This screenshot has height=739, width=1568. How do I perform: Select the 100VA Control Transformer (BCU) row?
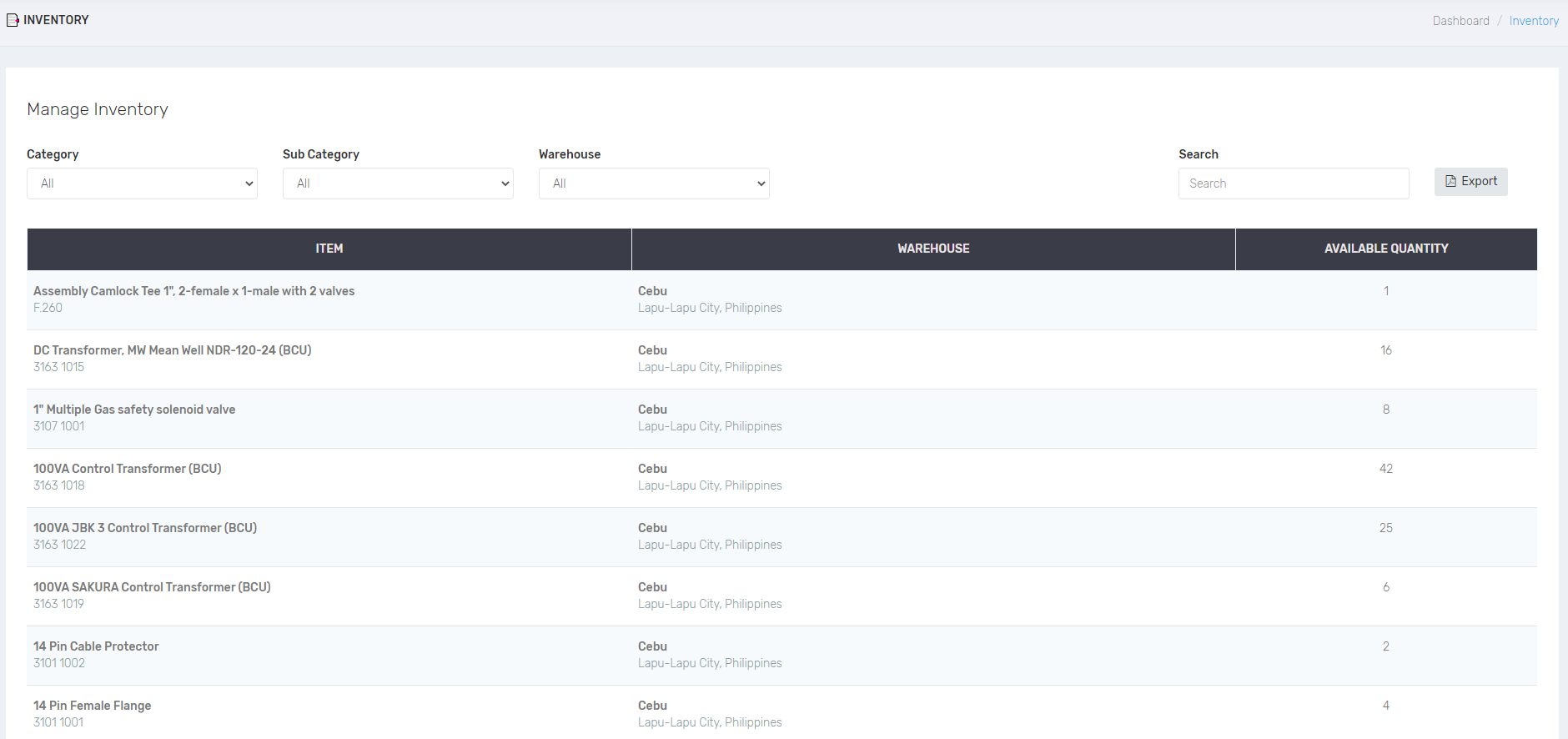tap(127, 469)
